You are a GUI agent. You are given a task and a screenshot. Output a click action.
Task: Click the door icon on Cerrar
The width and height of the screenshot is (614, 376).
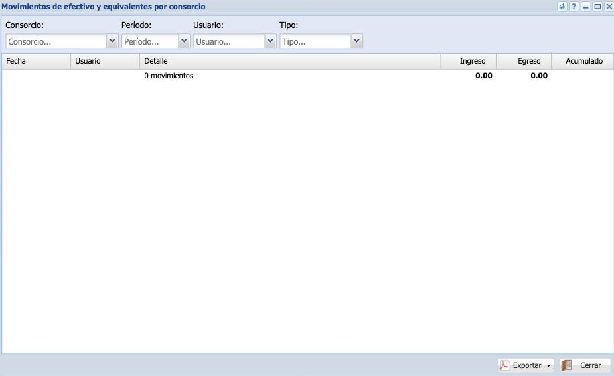tap(567, 365)
